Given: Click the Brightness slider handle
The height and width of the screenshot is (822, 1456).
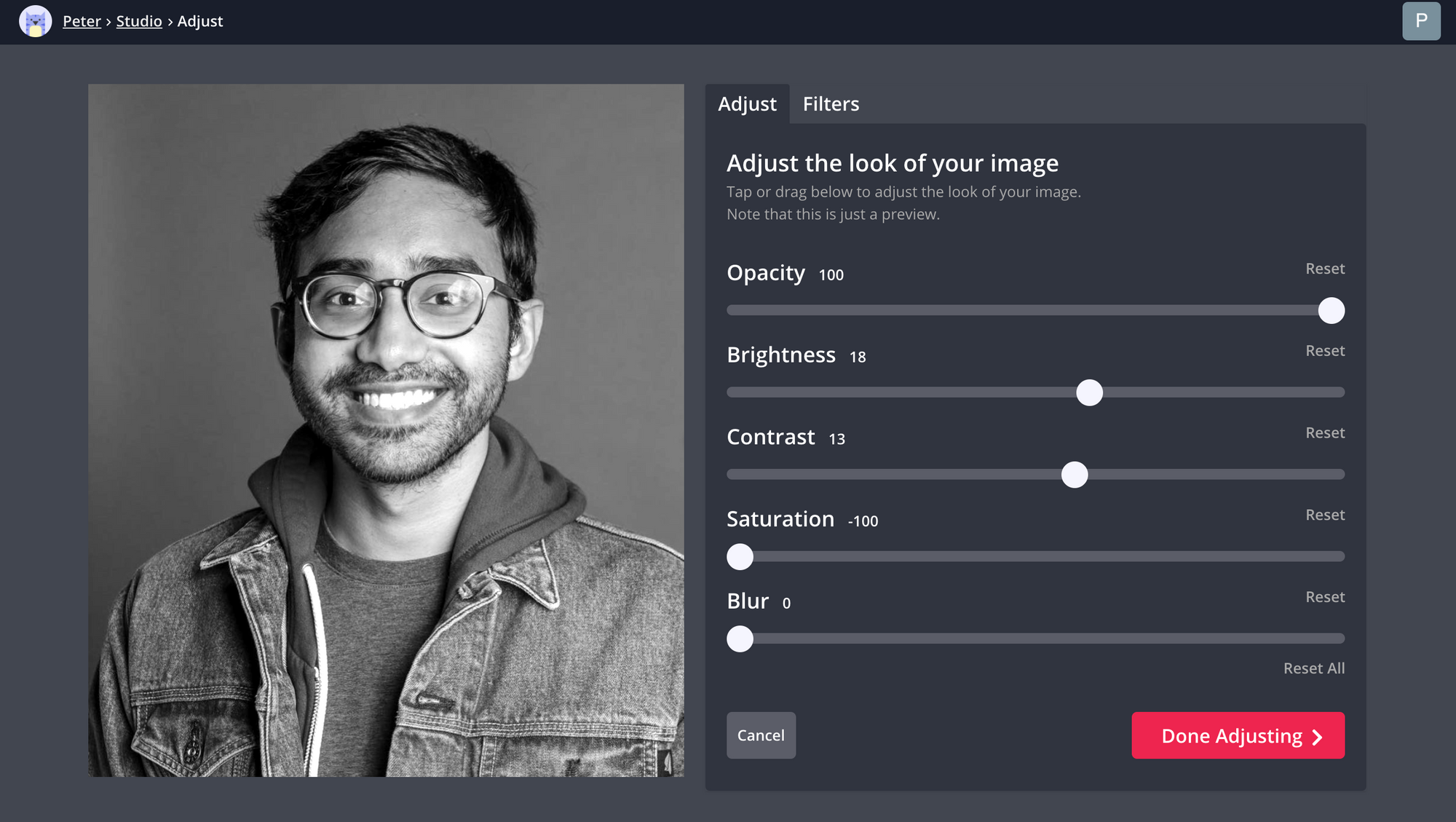Looking at the screenshot, I should (1089, 392).
